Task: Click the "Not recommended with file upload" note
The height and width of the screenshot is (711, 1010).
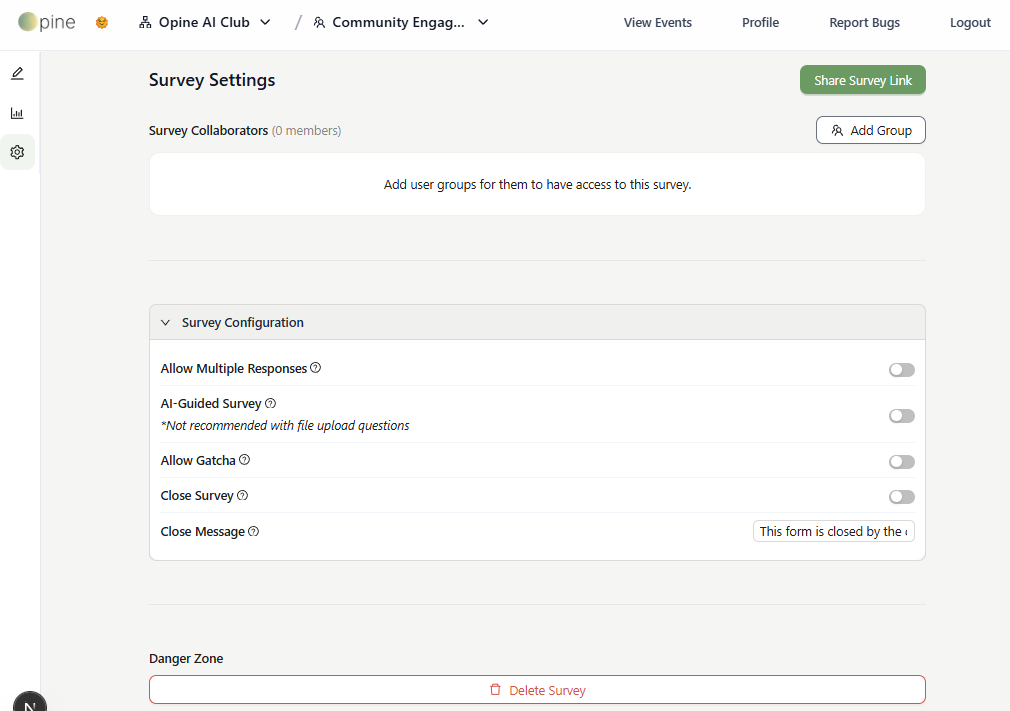Action: click(x=285, y=425)
